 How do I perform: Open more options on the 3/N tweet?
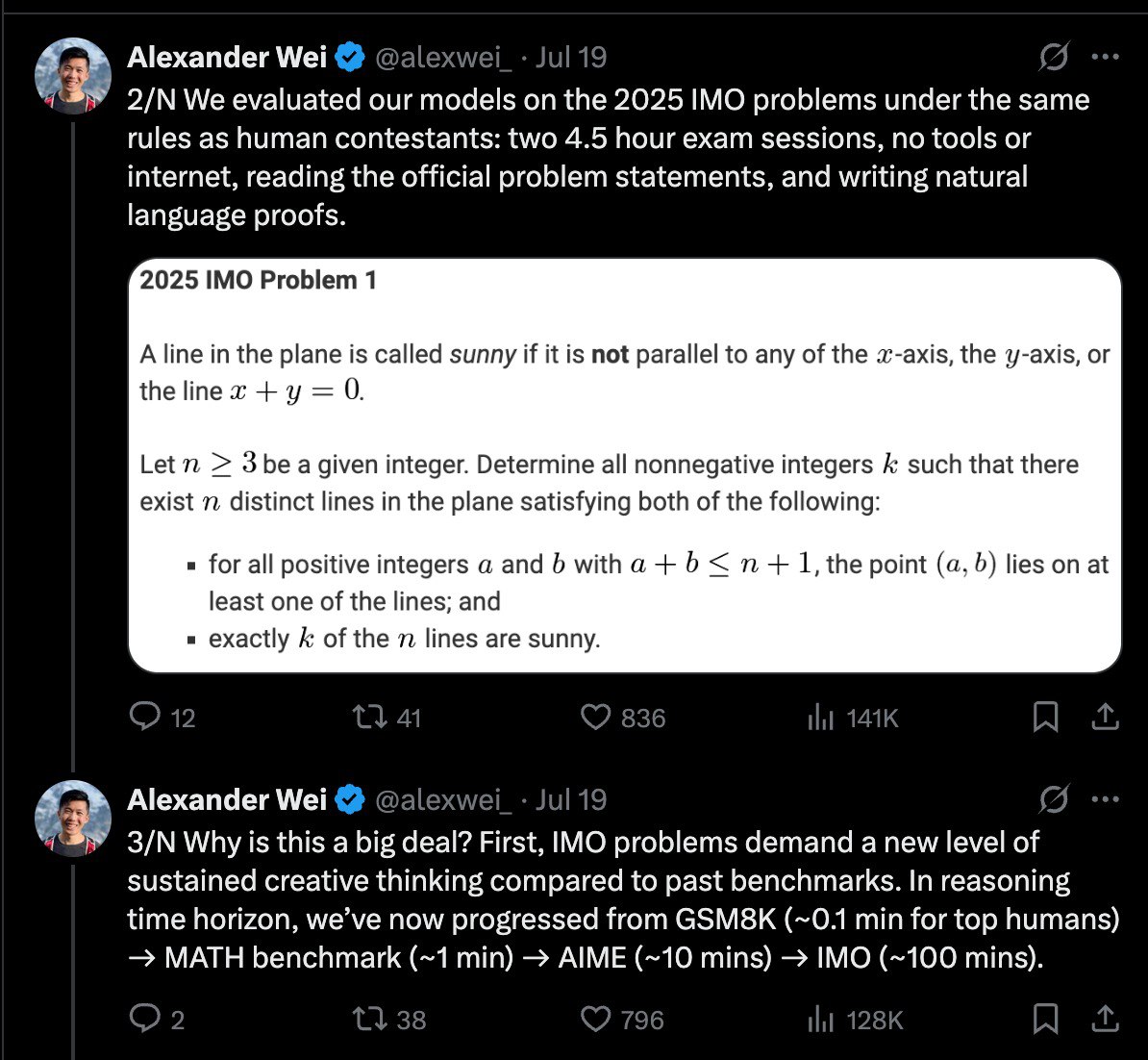[x=1106, y=800]
